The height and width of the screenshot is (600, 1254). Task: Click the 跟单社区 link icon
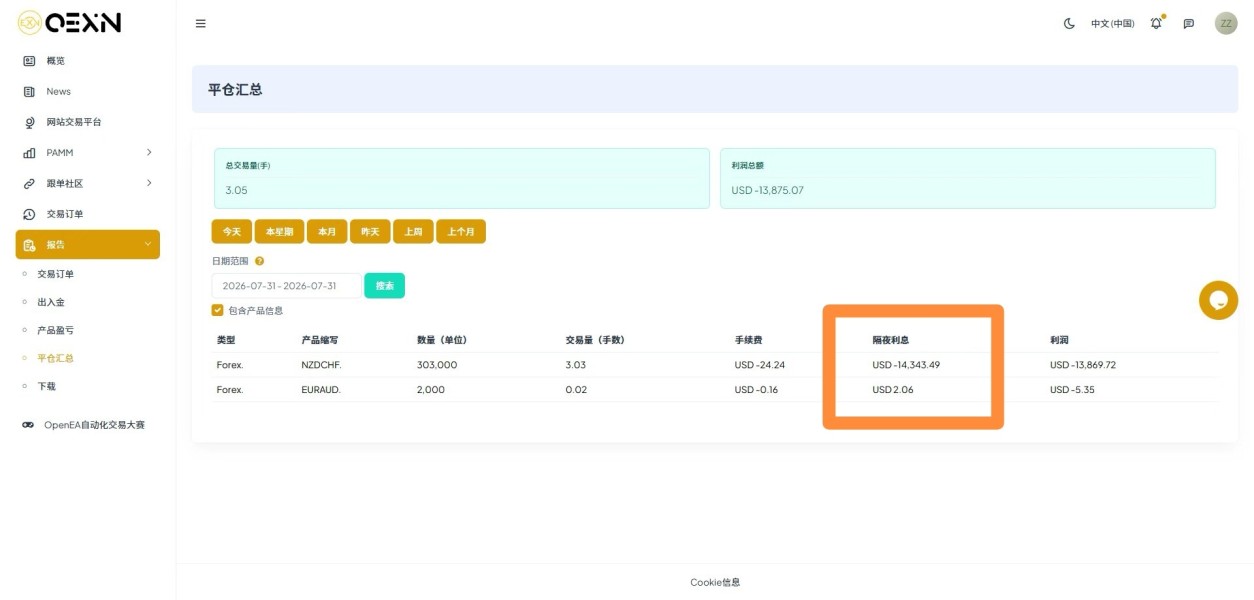pyautogui.click(x=29, y=184)
